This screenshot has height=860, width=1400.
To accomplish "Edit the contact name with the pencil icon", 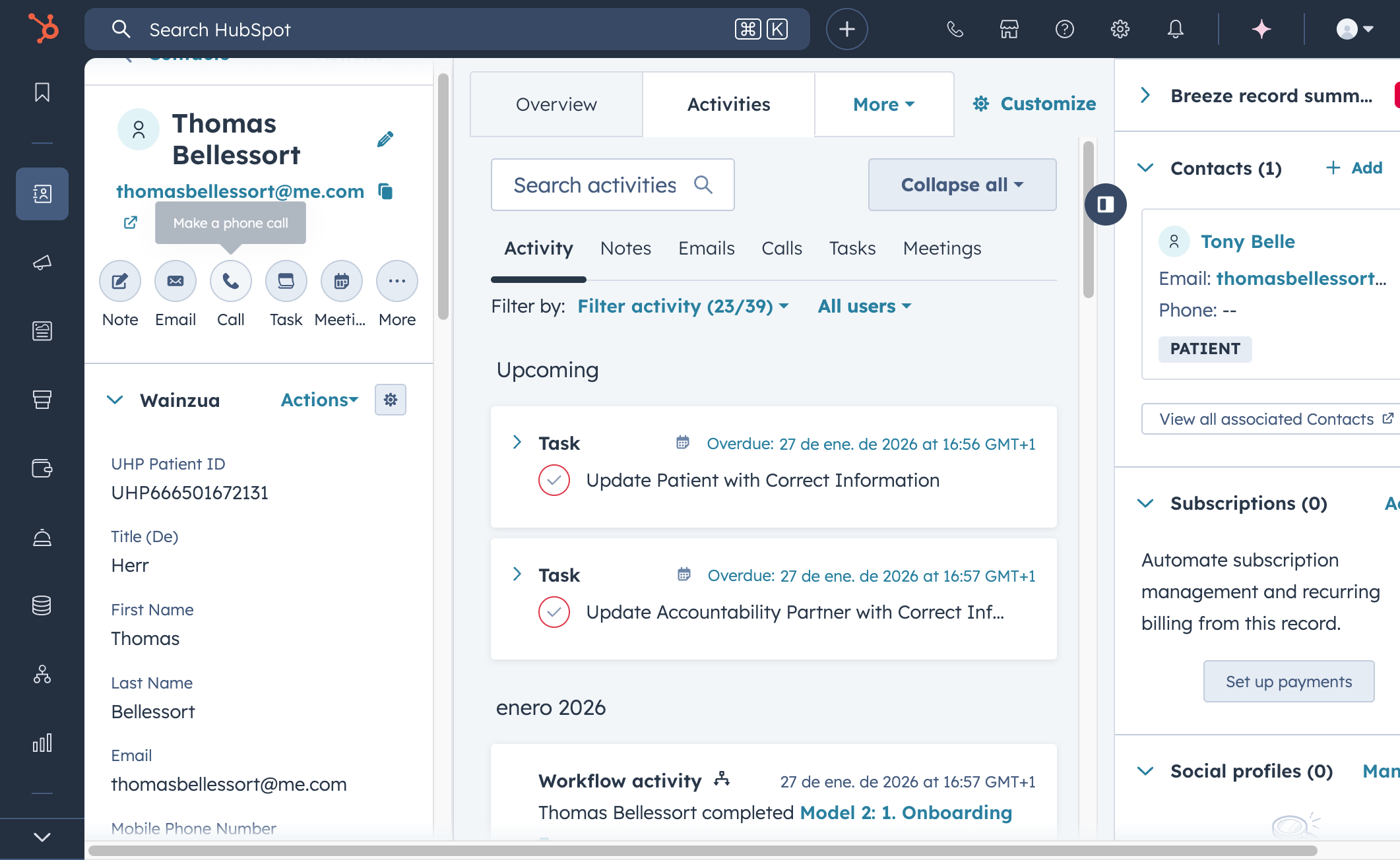I will coord(385,139).
